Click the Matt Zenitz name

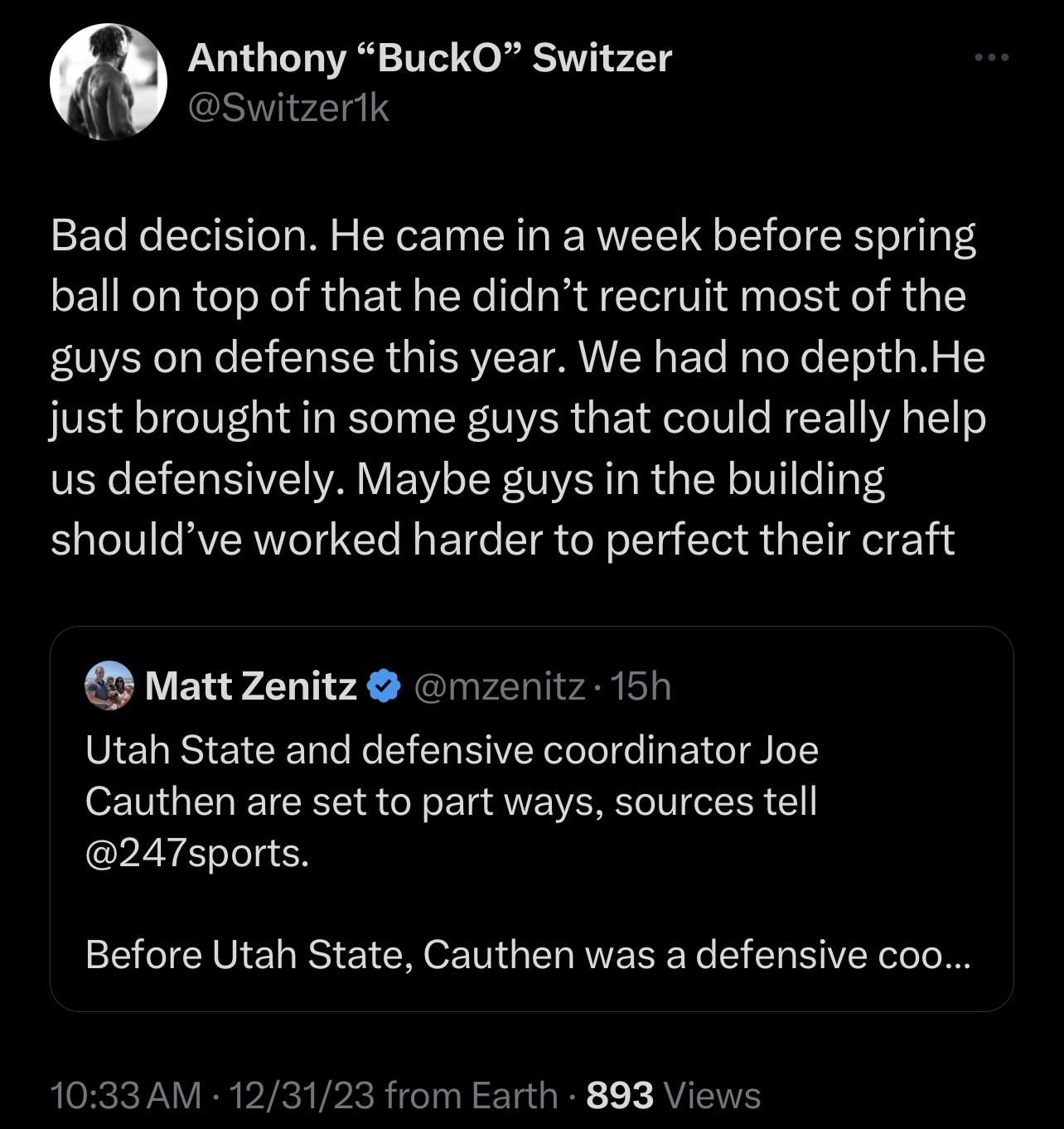[x=251, y=686]
